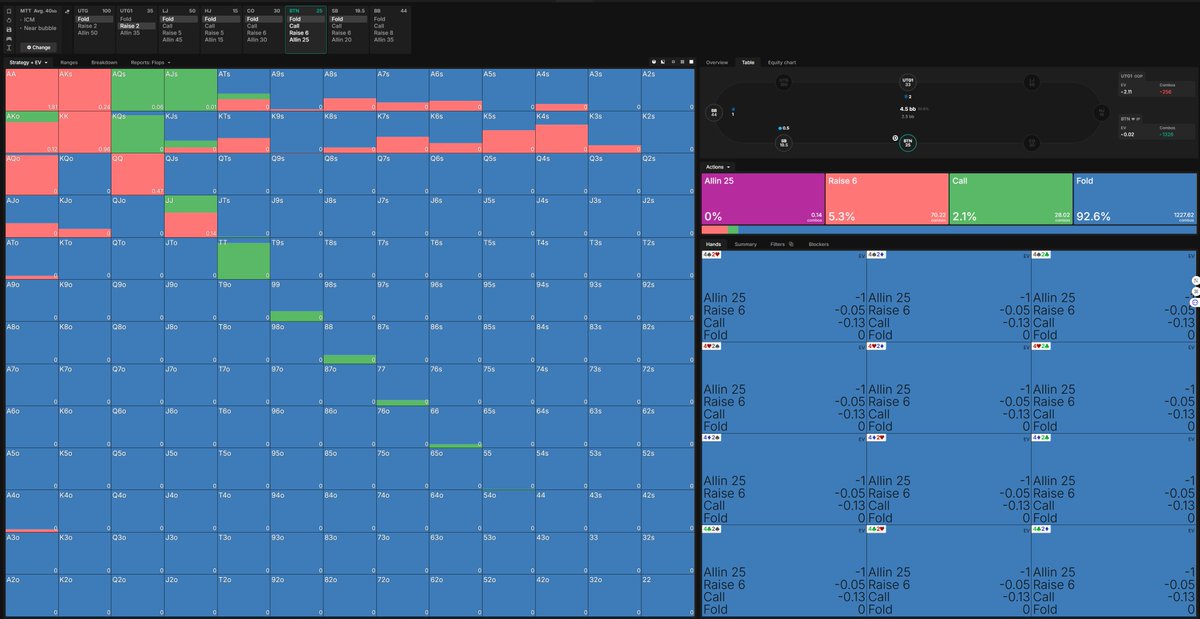
Task: Click the first round side button at right edge
Action: (x=1195, y=280)
